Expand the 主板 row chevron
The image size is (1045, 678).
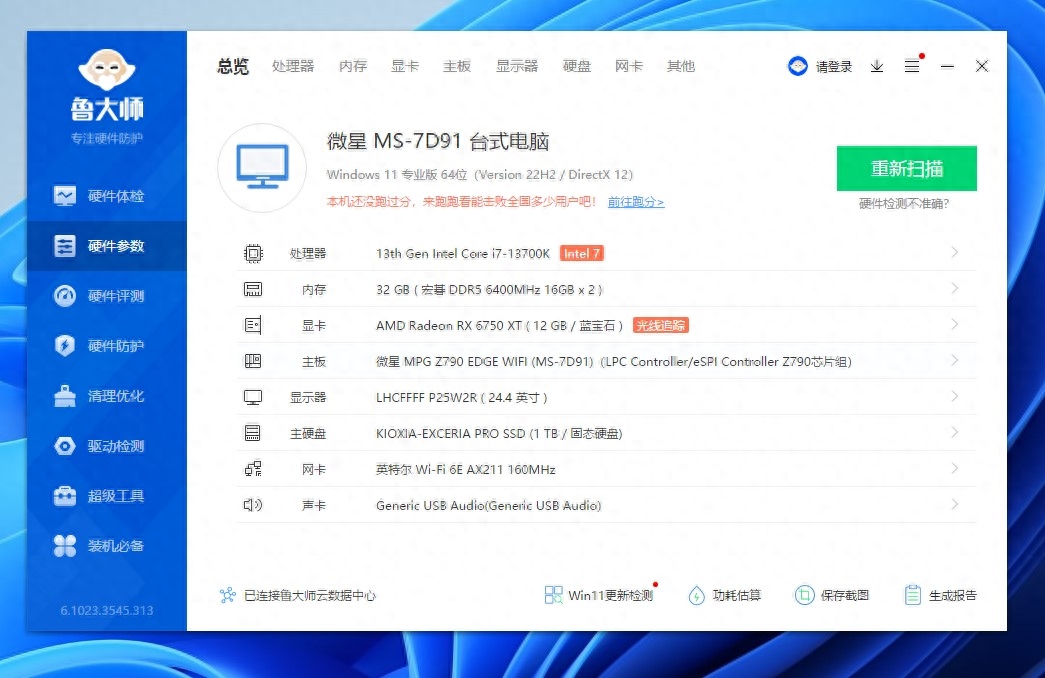coord(954,360)
